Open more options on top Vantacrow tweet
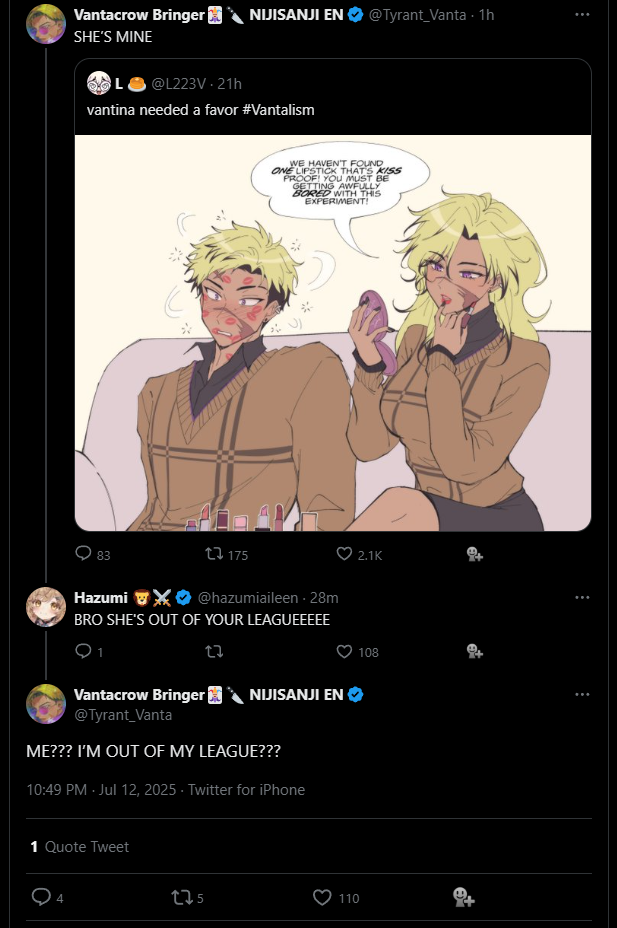The image size is (617, 928). (x=582, y=14)
